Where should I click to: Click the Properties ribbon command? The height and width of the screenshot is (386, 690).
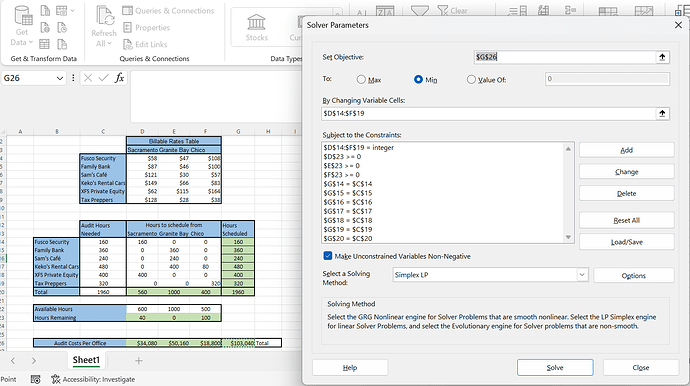pyautogui.click(x=147, y=28)
